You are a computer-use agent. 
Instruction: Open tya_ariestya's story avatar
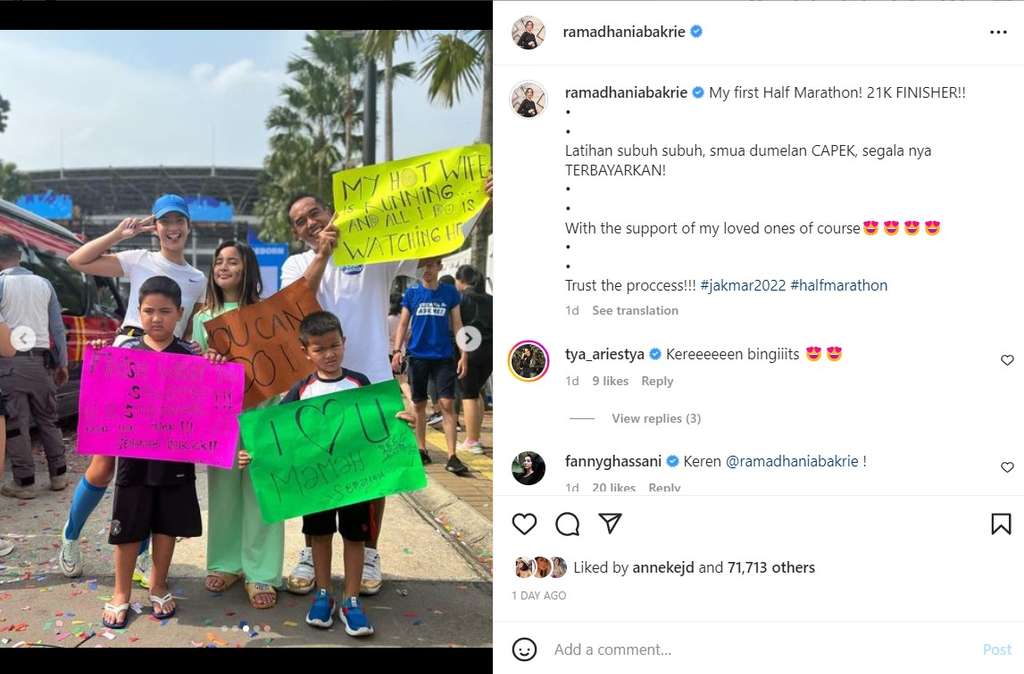[x=528, y=361]
